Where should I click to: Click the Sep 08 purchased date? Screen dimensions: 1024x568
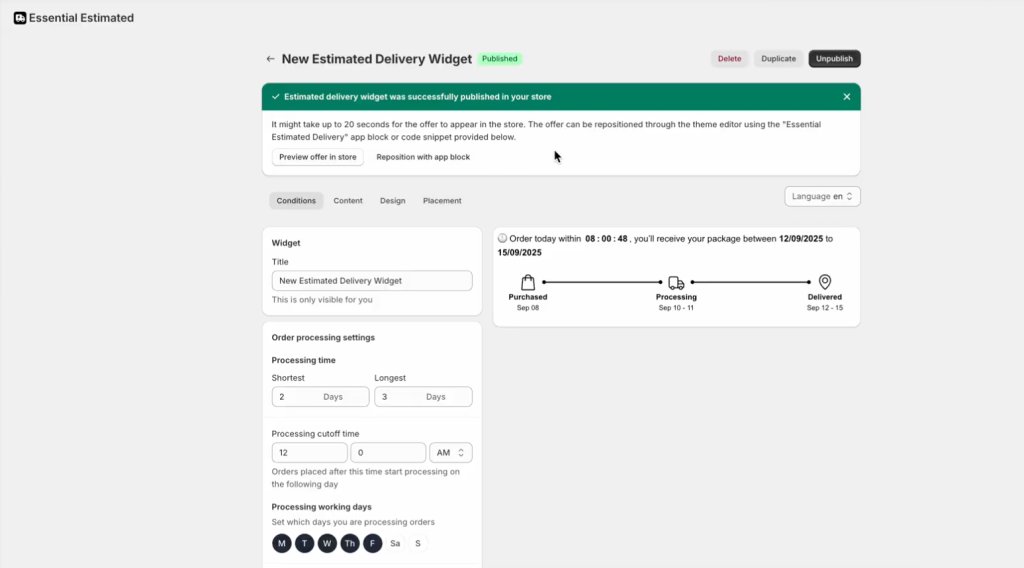pos(528,308)
